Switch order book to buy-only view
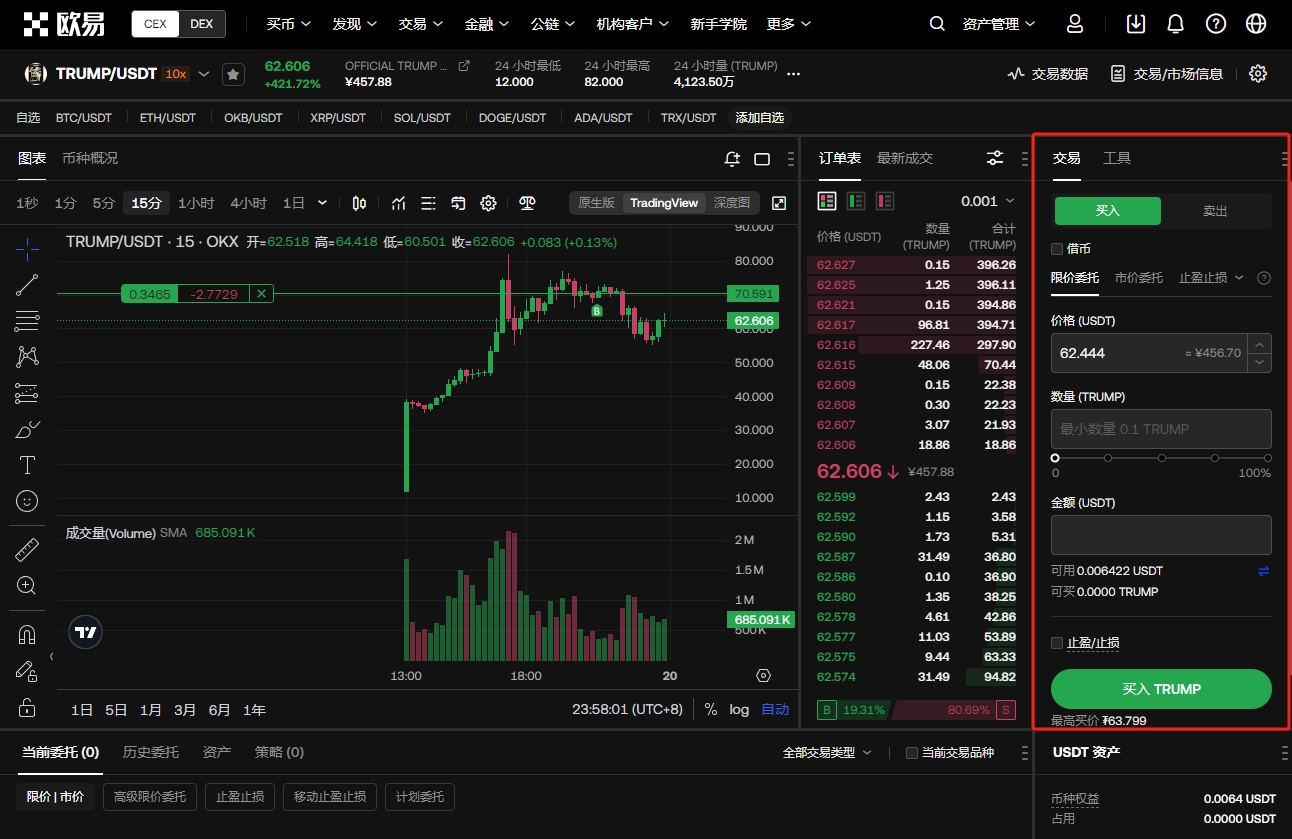 [855, 200]
